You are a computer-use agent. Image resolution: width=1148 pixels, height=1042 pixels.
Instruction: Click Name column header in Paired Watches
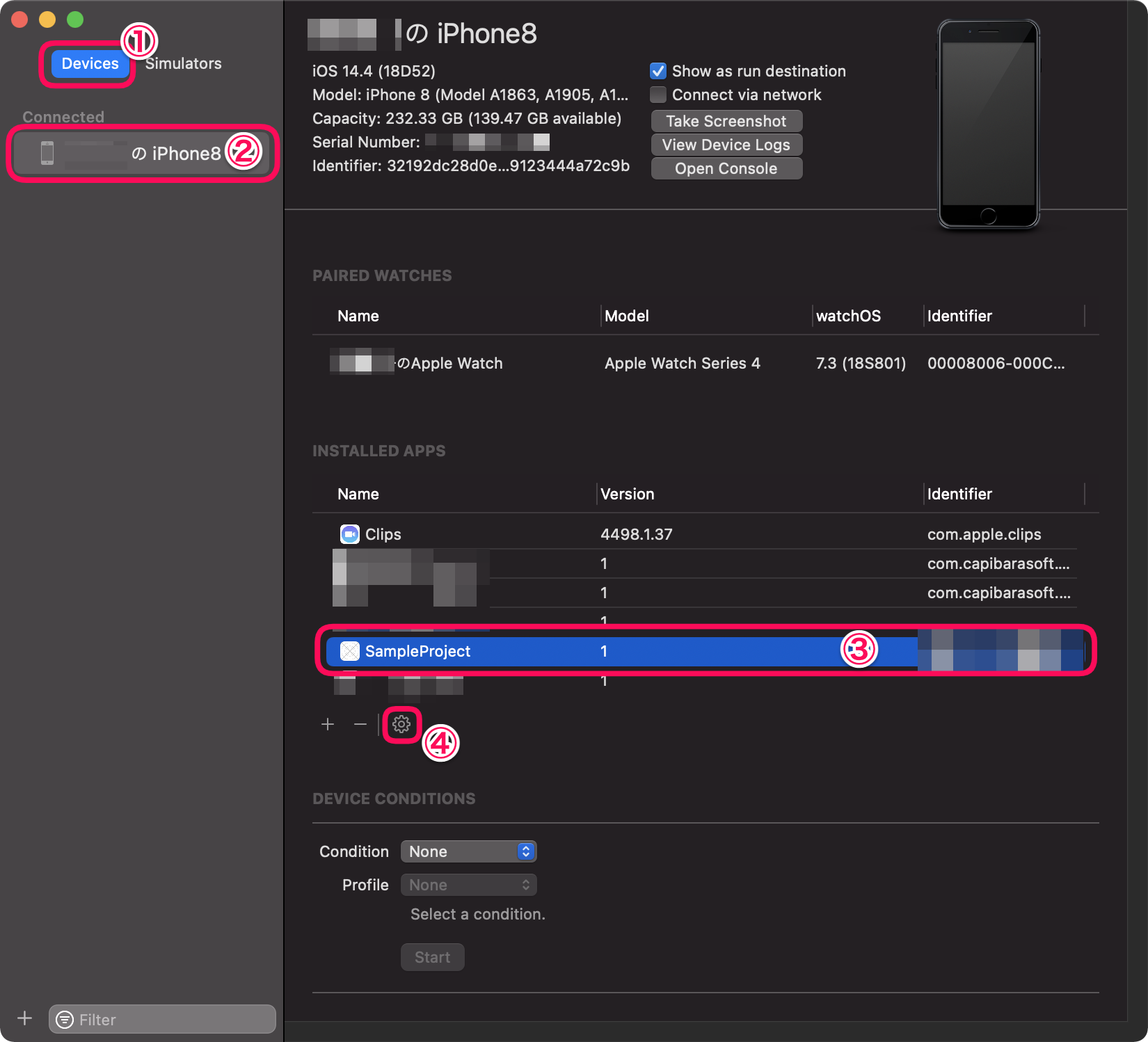tap(358, 316)
